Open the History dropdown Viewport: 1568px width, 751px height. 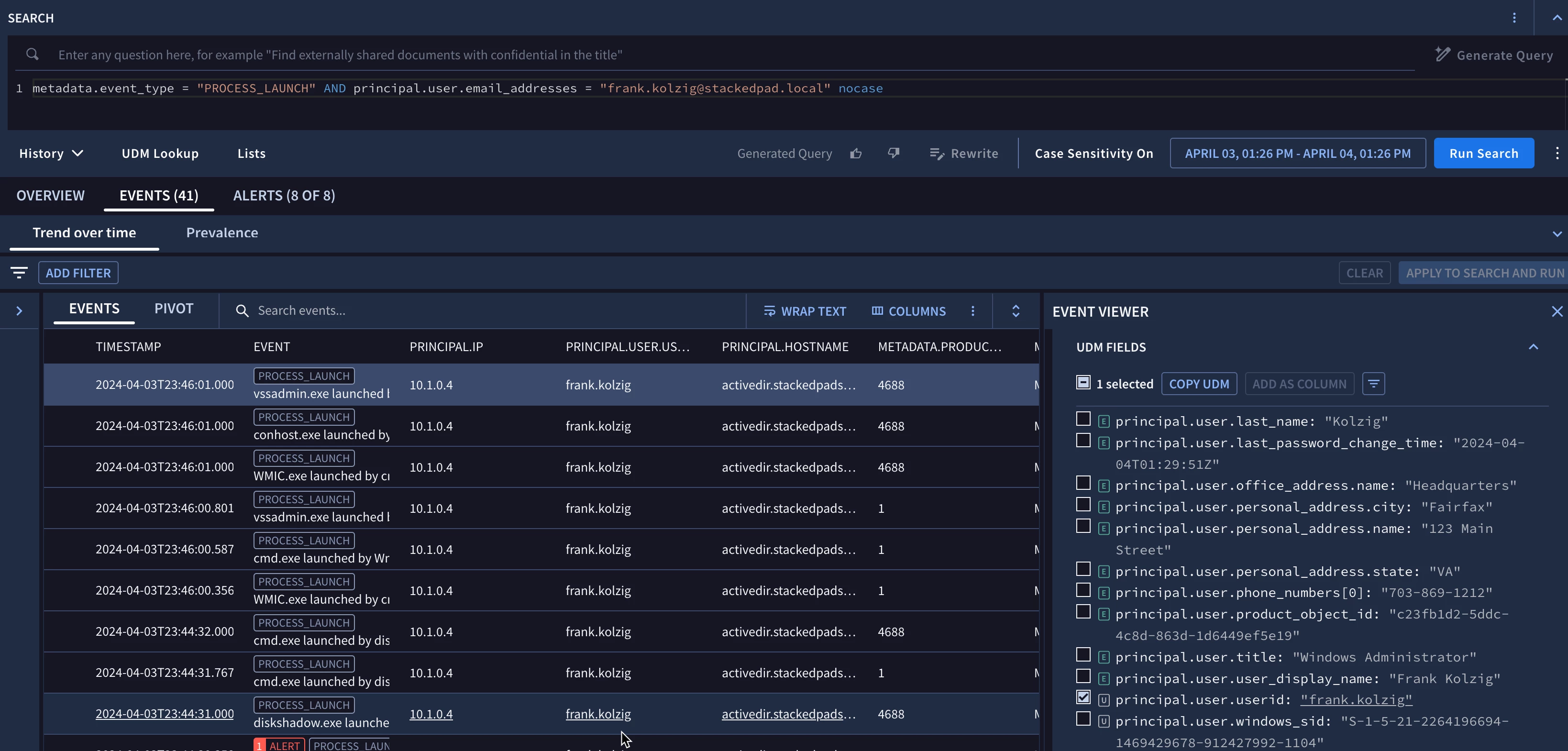tap(51, 154)
